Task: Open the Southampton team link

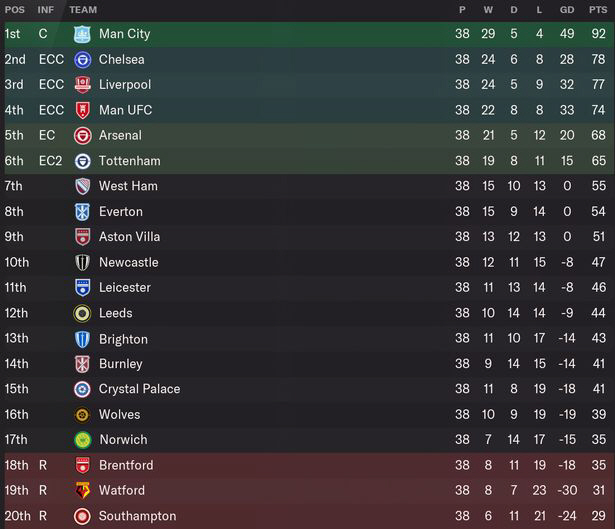Action: tap(138, 516)
